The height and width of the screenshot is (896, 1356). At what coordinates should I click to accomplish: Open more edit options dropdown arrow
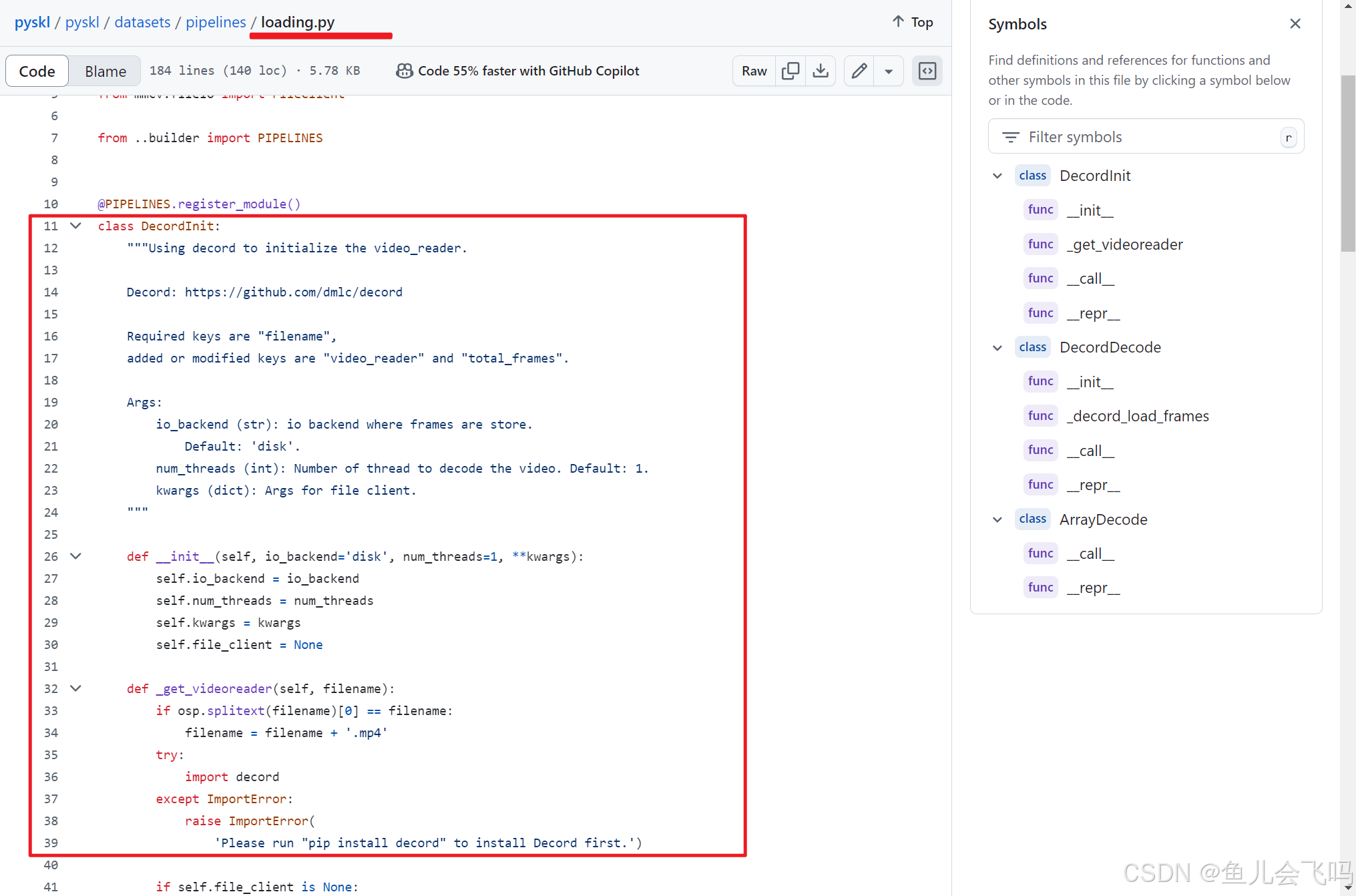pos(889,71)
